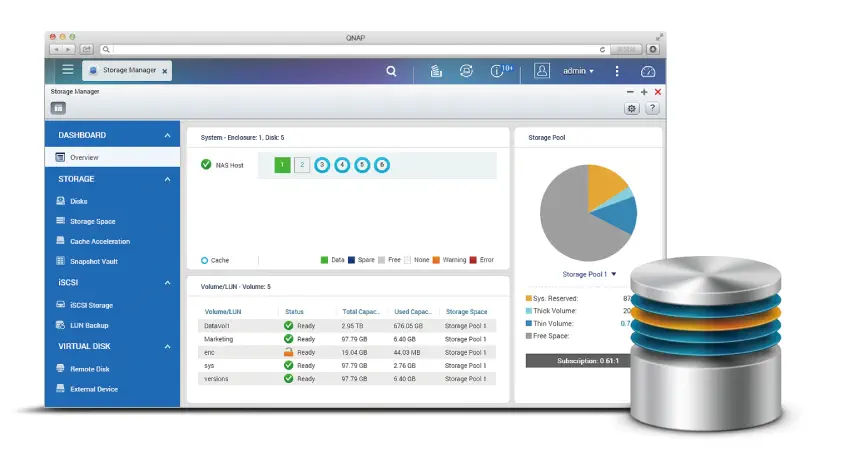Click the LUN Backup sidebar icon

pos(60,325)
